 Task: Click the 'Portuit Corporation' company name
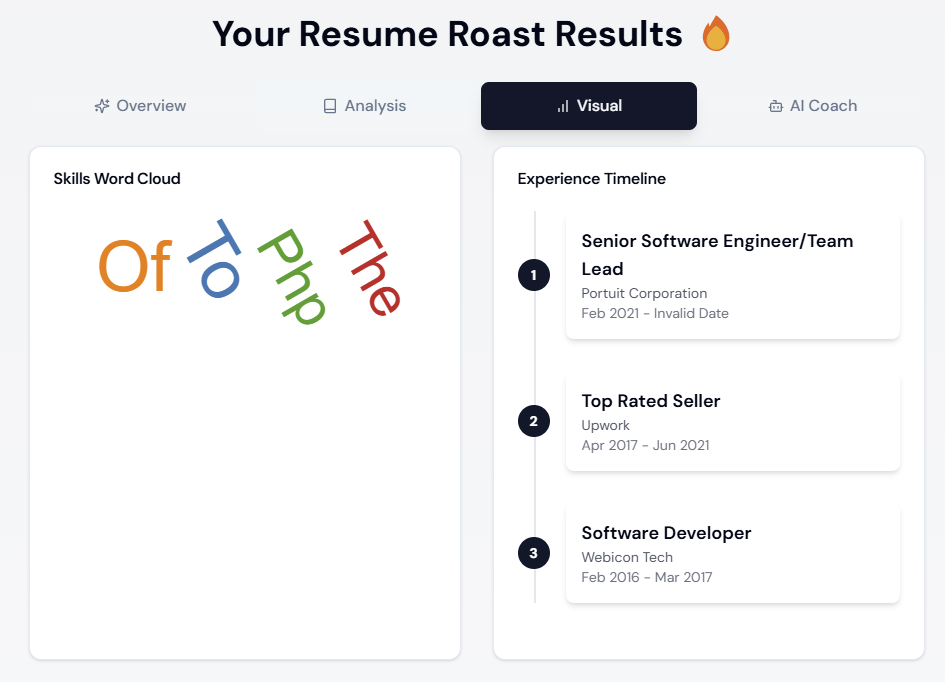(644, 293)
